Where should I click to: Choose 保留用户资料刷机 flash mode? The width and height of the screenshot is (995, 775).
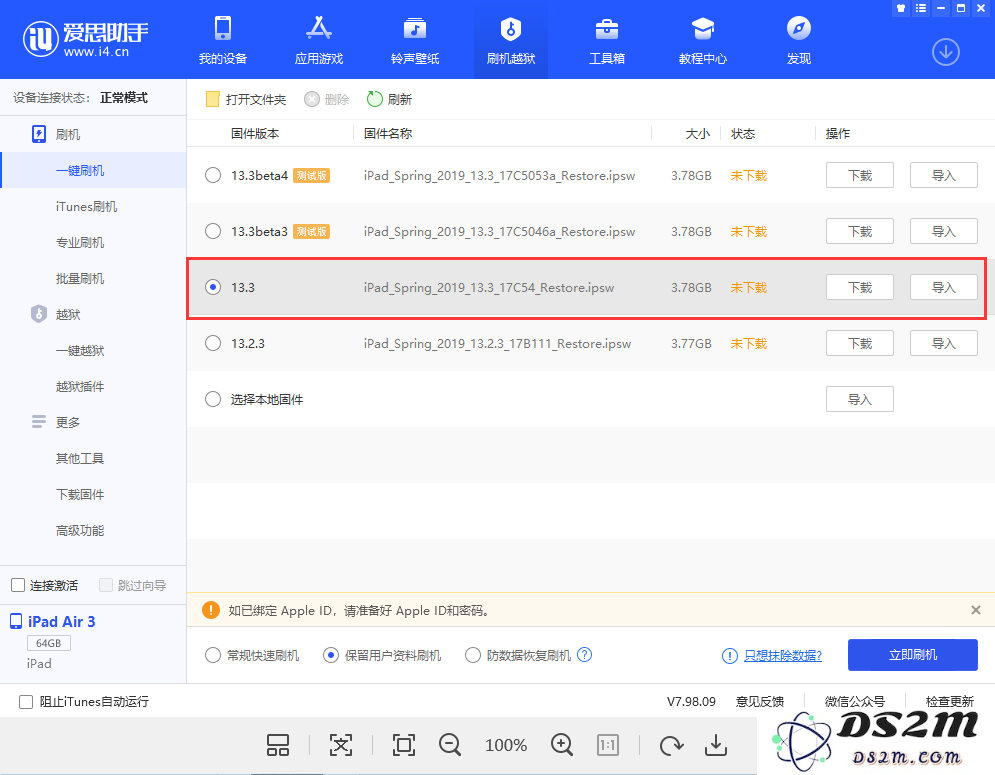coord(331,655)
